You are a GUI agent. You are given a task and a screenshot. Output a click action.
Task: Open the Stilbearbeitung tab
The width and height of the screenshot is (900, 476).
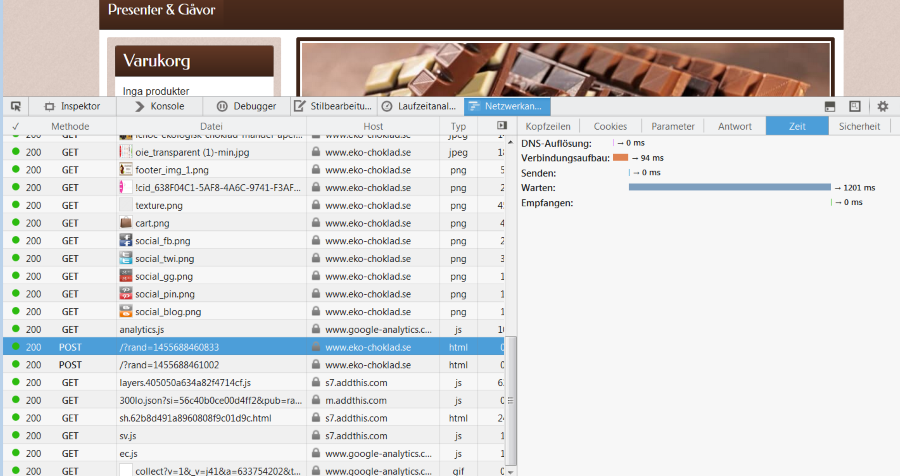click(x=333, y=106)
